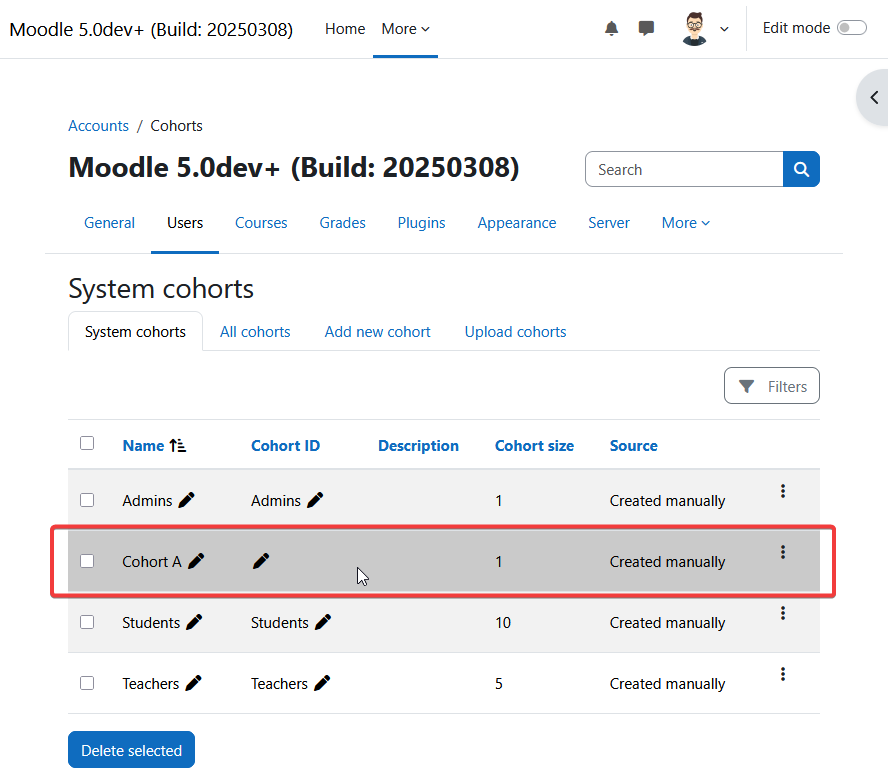Click the magnifying glass search button
Screen dimensions: 888x777
click(801, 169)
